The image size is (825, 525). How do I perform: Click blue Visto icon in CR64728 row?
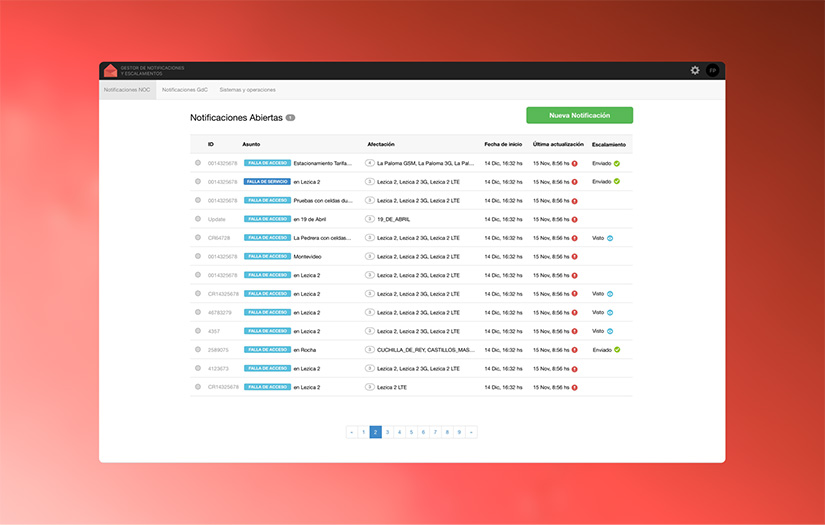pos(610,238)
